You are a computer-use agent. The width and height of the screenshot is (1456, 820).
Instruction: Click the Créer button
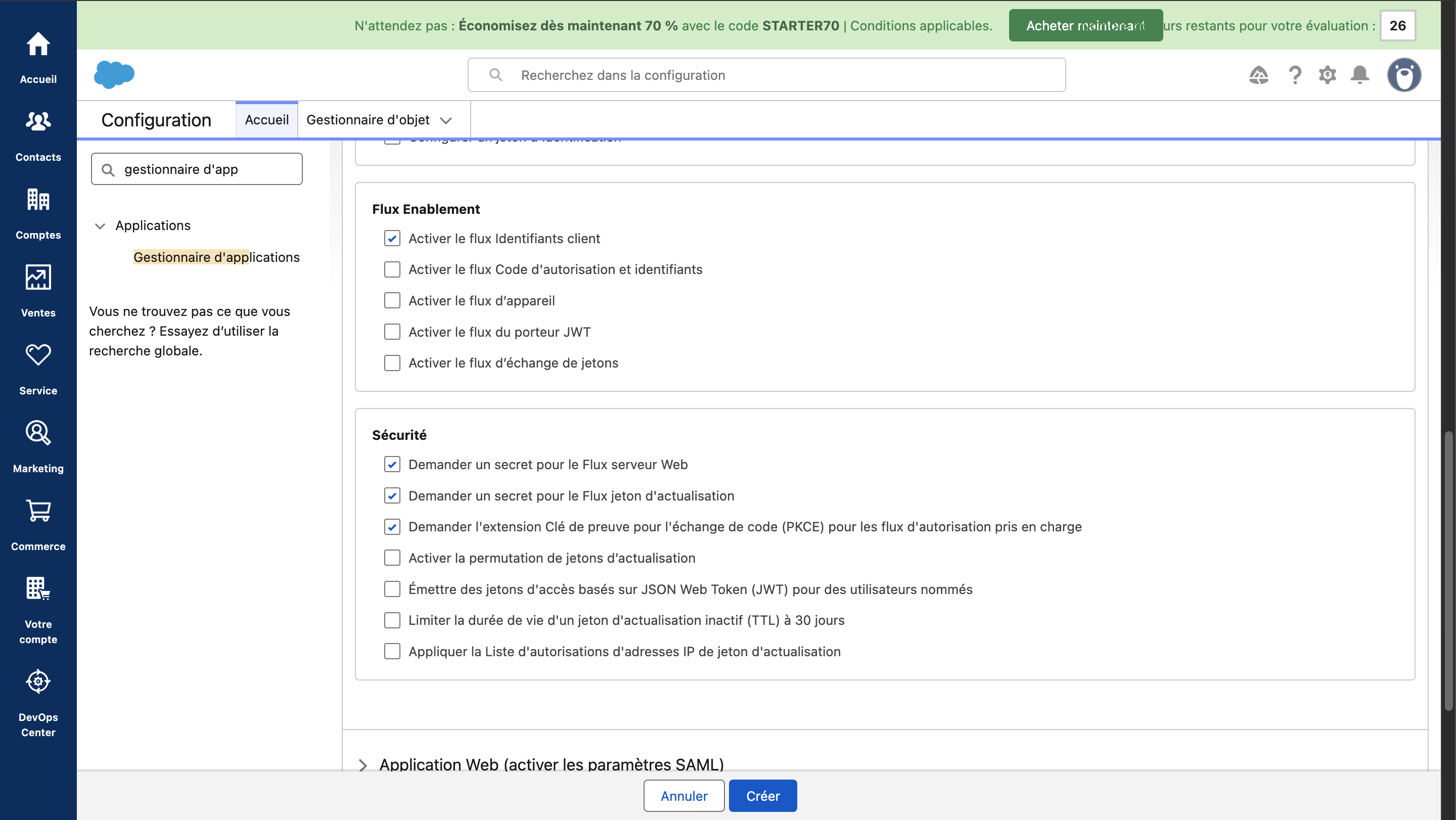[762, 796]
